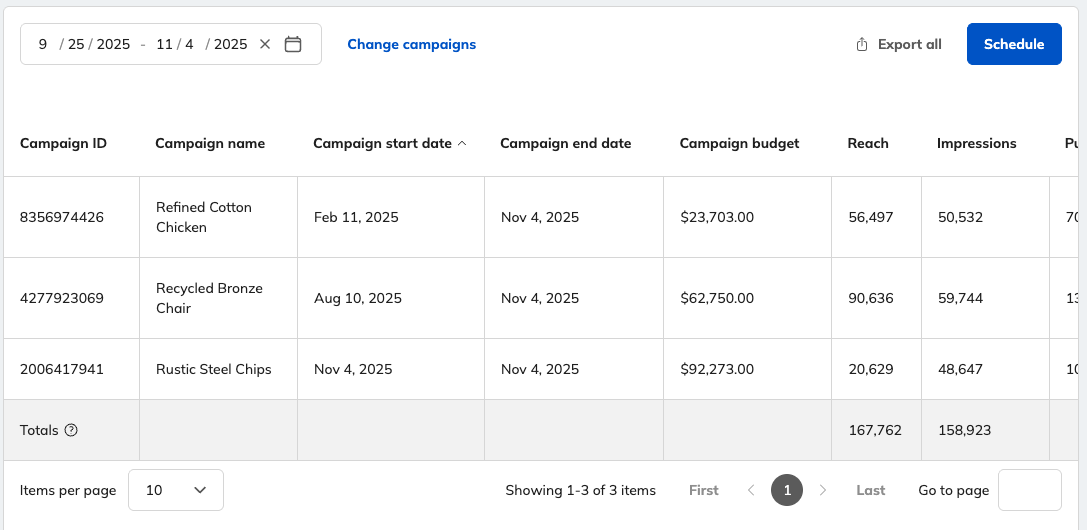
Task: Jump to the Last page
Action: (871, 490)
